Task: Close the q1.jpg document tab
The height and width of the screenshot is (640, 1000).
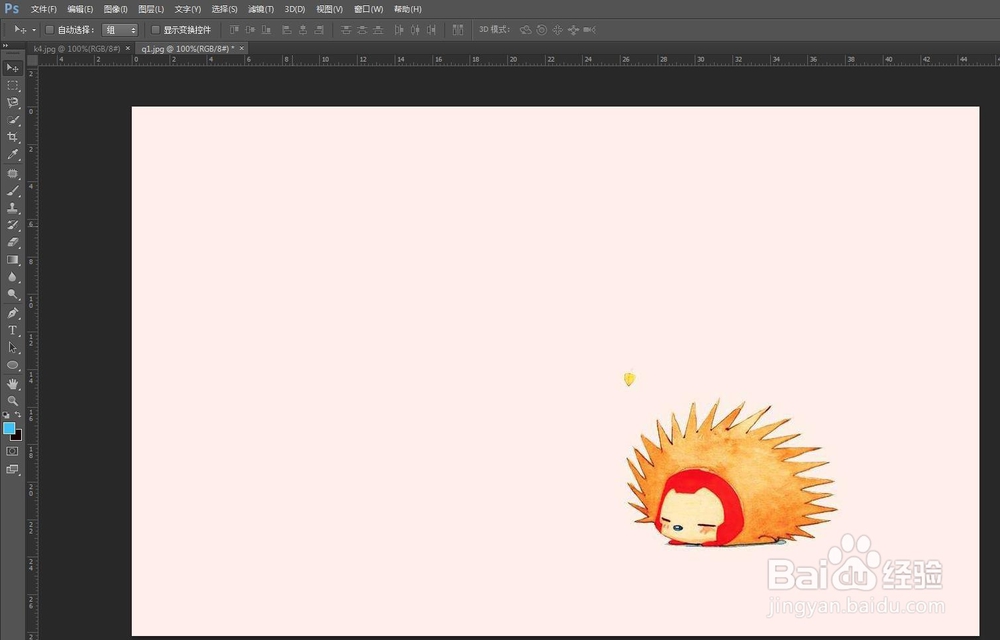Action: pyautogui.click(x=242, y=48)
